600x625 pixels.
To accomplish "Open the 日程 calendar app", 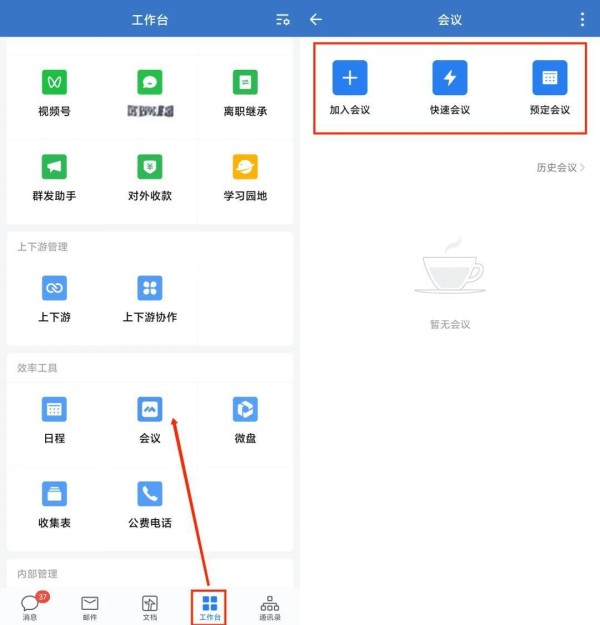I will 54,409.
